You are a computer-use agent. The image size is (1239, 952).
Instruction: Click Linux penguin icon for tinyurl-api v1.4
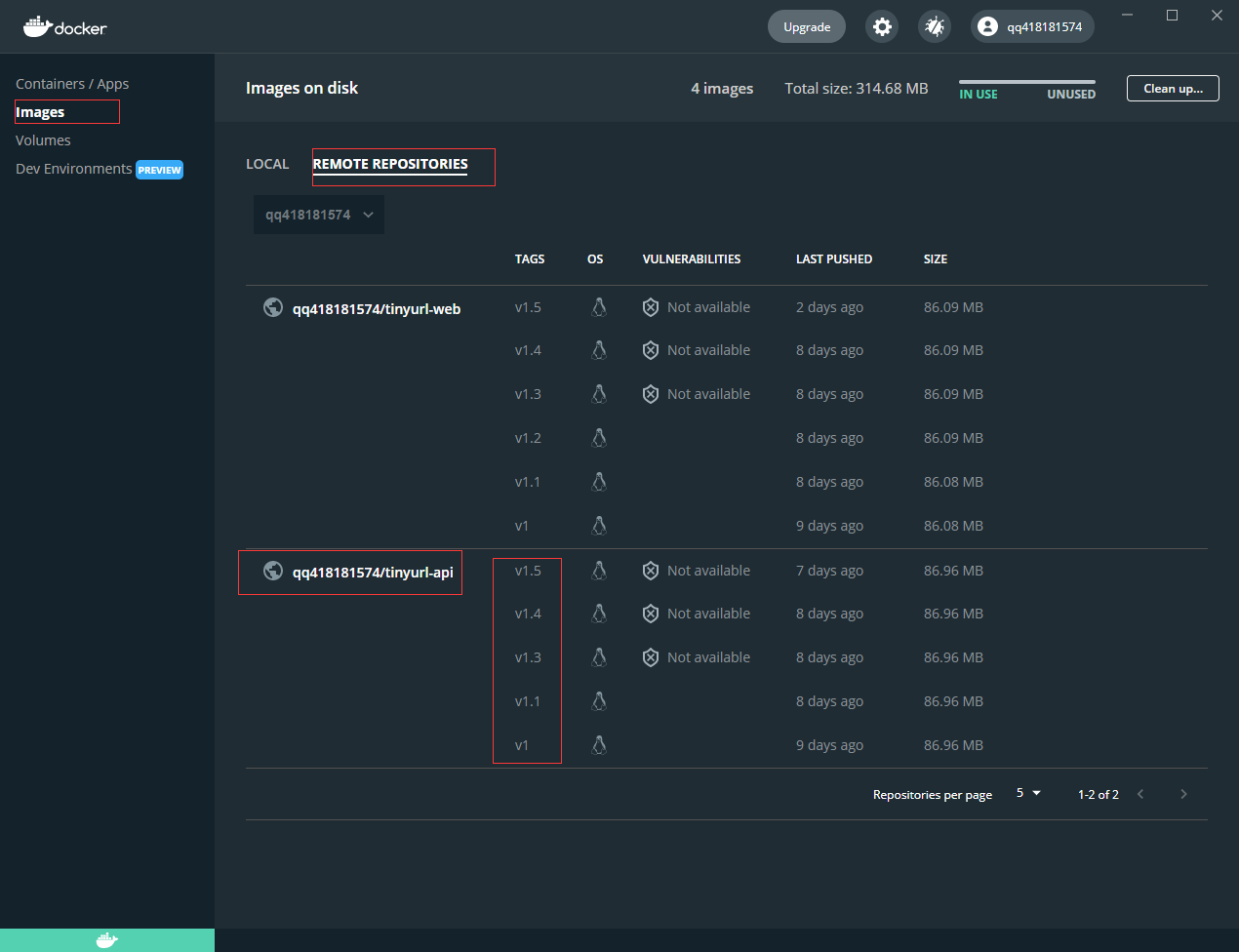(x=599, y=614)
